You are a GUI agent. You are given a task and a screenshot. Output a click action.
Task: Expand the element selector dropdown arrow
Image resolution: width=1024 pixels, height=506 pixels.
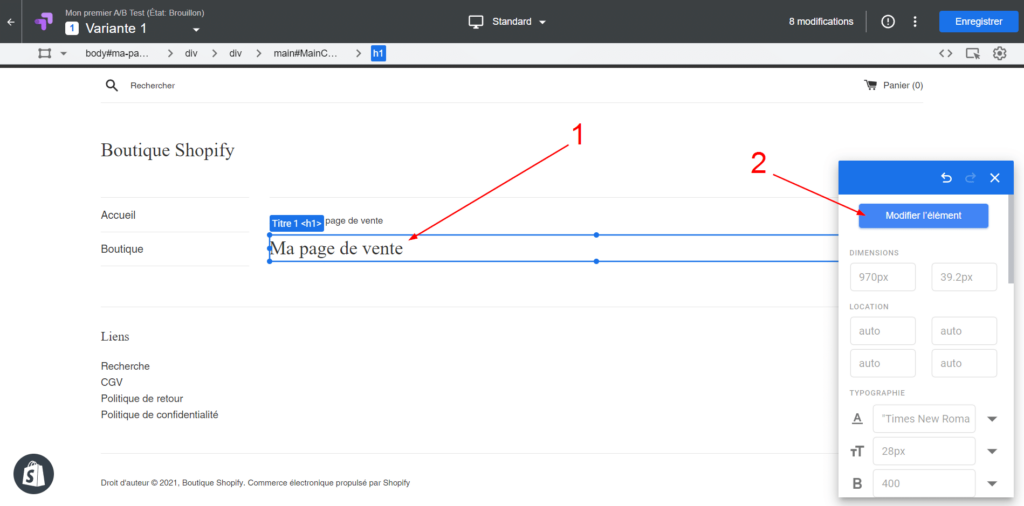[63, 54]
